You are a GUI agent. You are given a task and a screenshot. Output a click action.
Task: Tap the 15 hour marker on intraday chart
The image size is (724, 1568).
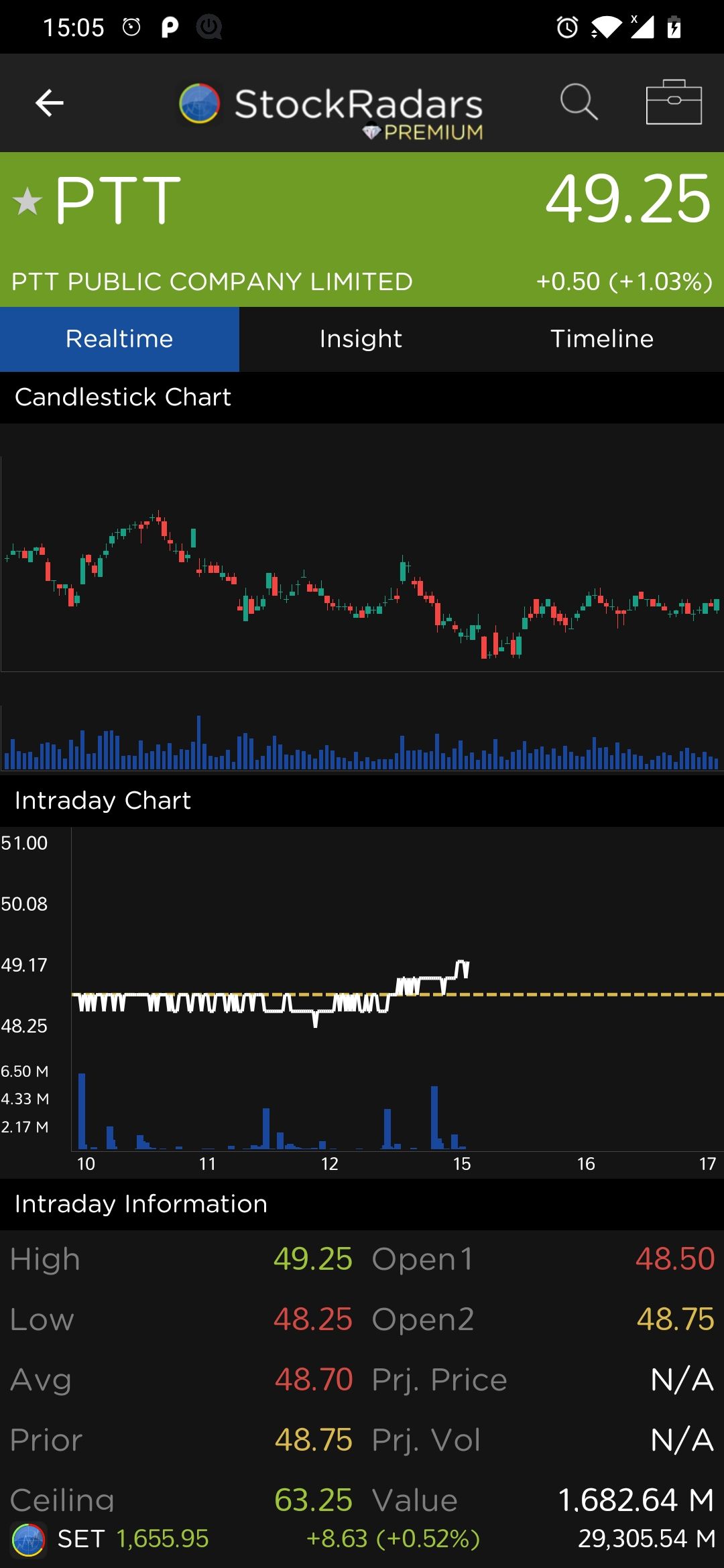[461, 1164]
